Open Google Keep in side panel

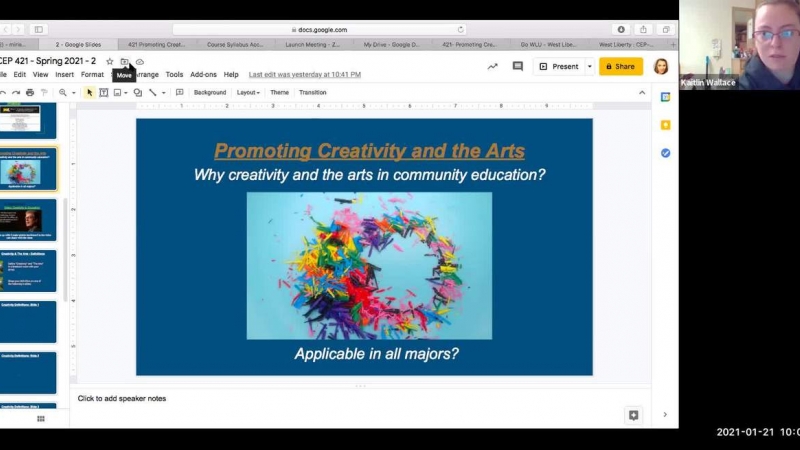point(665,125)
